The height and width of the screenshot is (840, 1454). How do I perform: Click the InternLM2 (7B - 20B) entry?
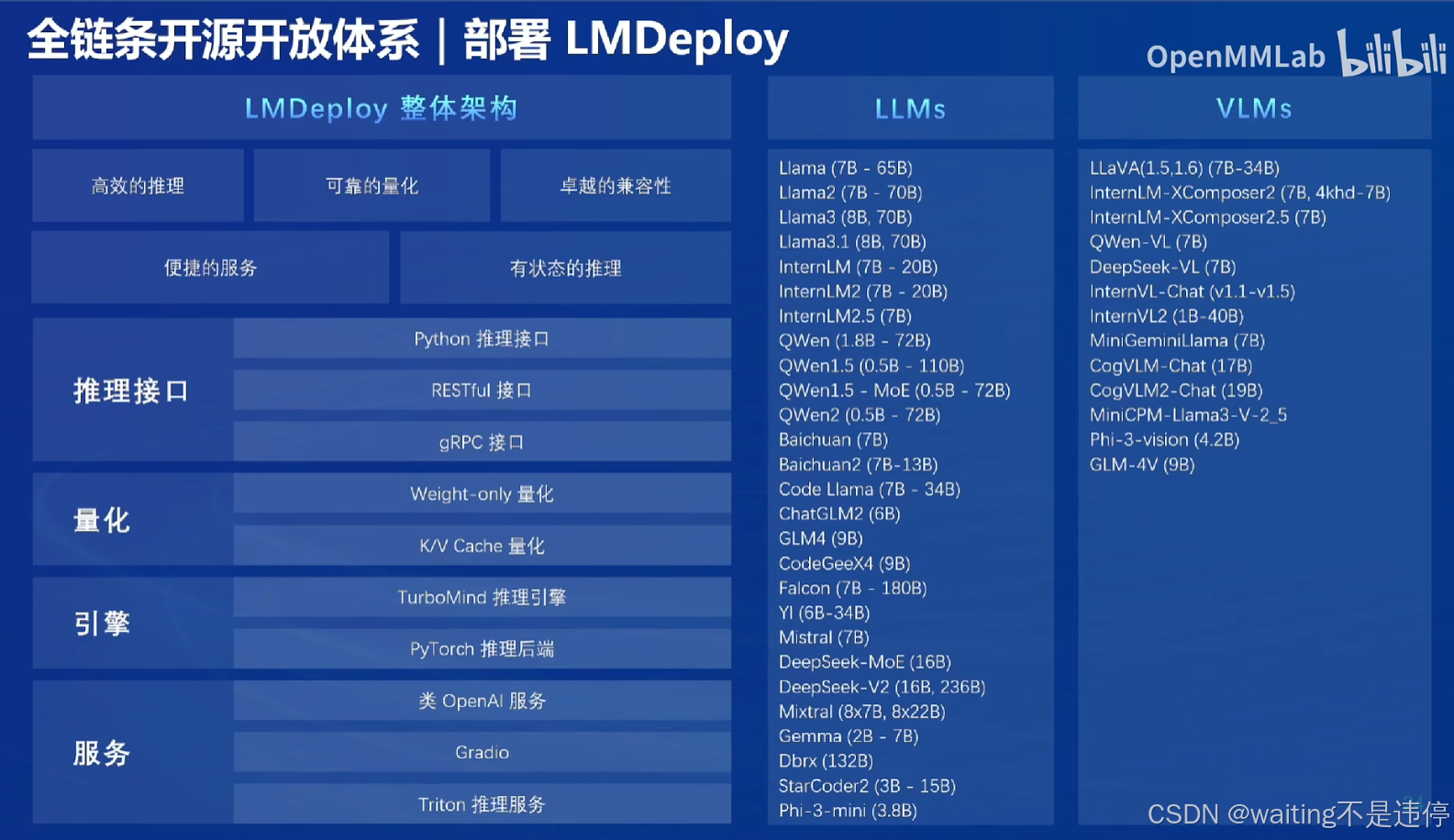click(x=862, y=292)
